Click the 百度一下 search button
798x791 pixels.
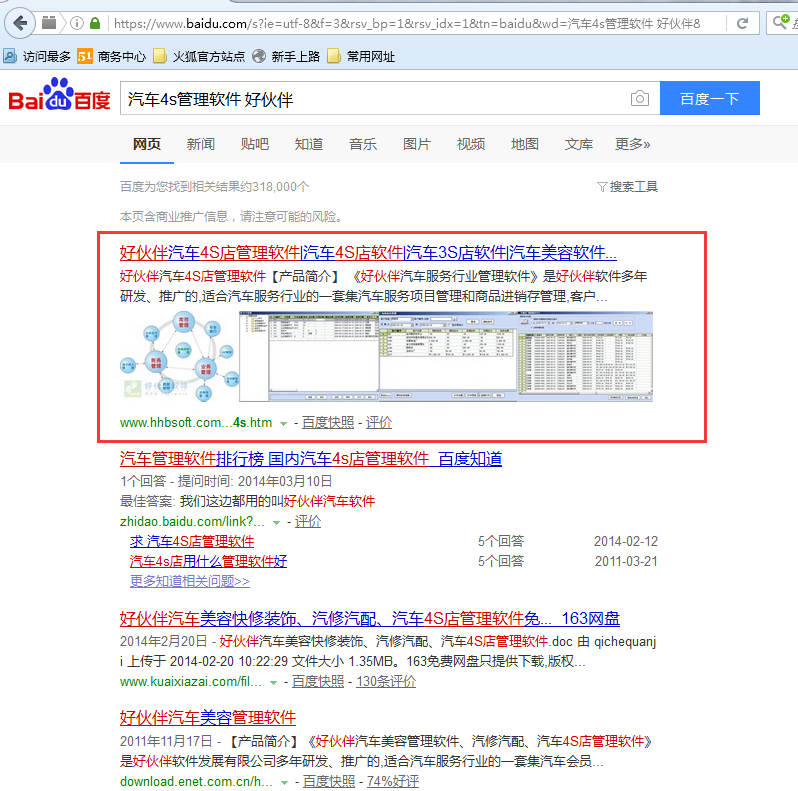click(709, 98)
